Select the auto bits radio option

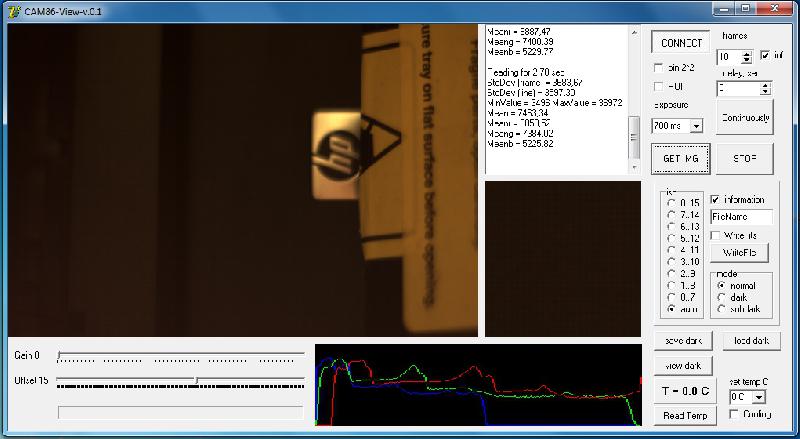click(x=671, y=309)
